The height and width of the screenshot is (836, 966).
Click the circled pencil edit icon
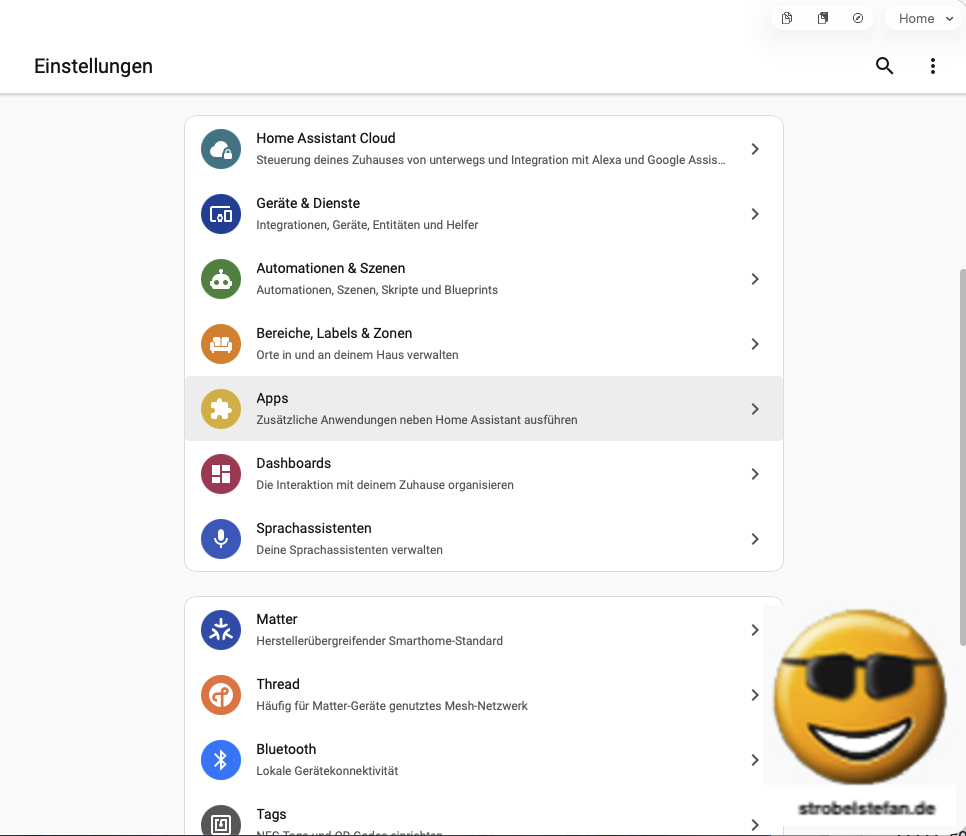tap(858, 18)
